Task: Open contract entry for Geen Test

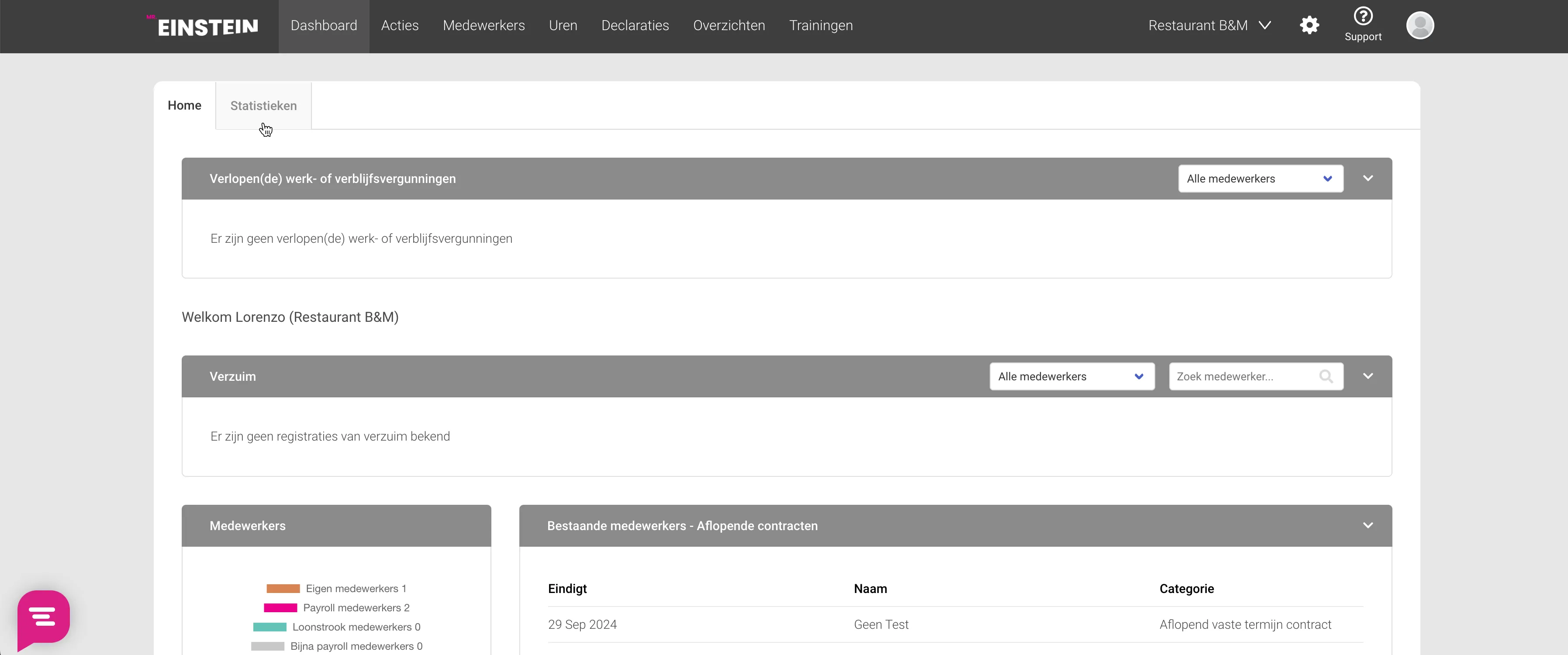Action: (x=881, y=624)
